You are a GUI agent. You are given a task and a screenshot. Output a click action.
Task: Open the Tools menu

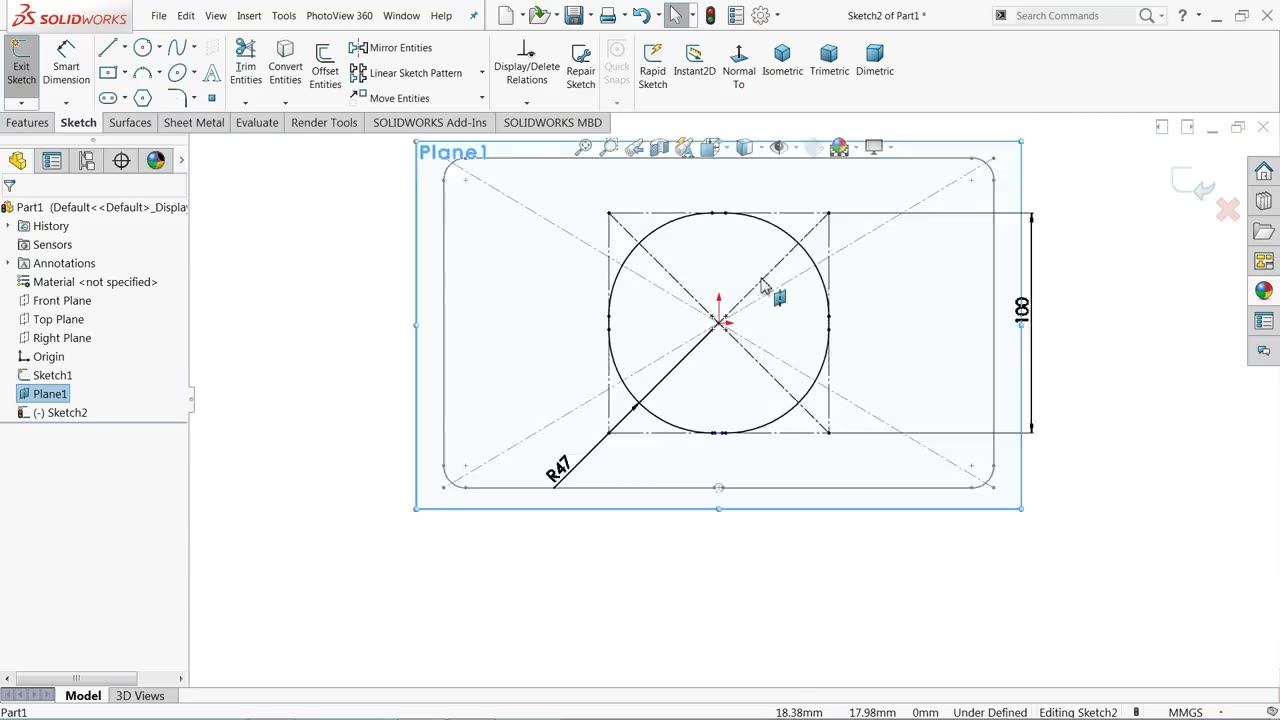click(284, 16)
